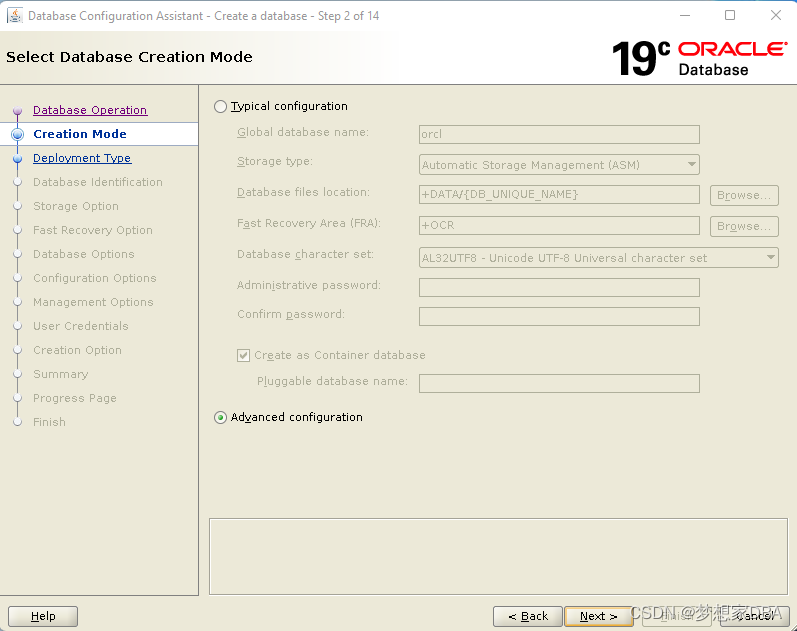Open the Help button

(x=43, y=616)
